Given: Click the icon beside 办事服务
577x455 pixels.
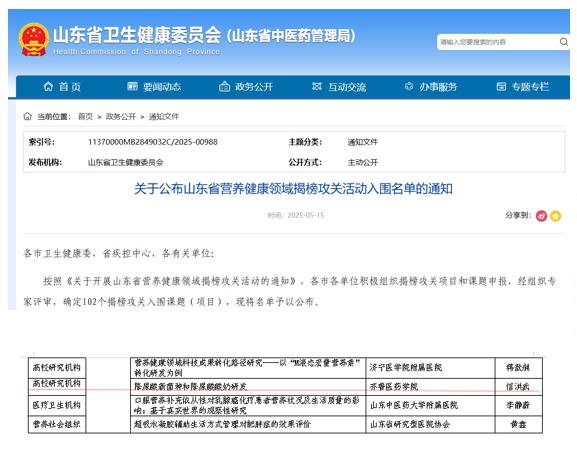Looking at the screenshot, I should [x=409, y=87].
